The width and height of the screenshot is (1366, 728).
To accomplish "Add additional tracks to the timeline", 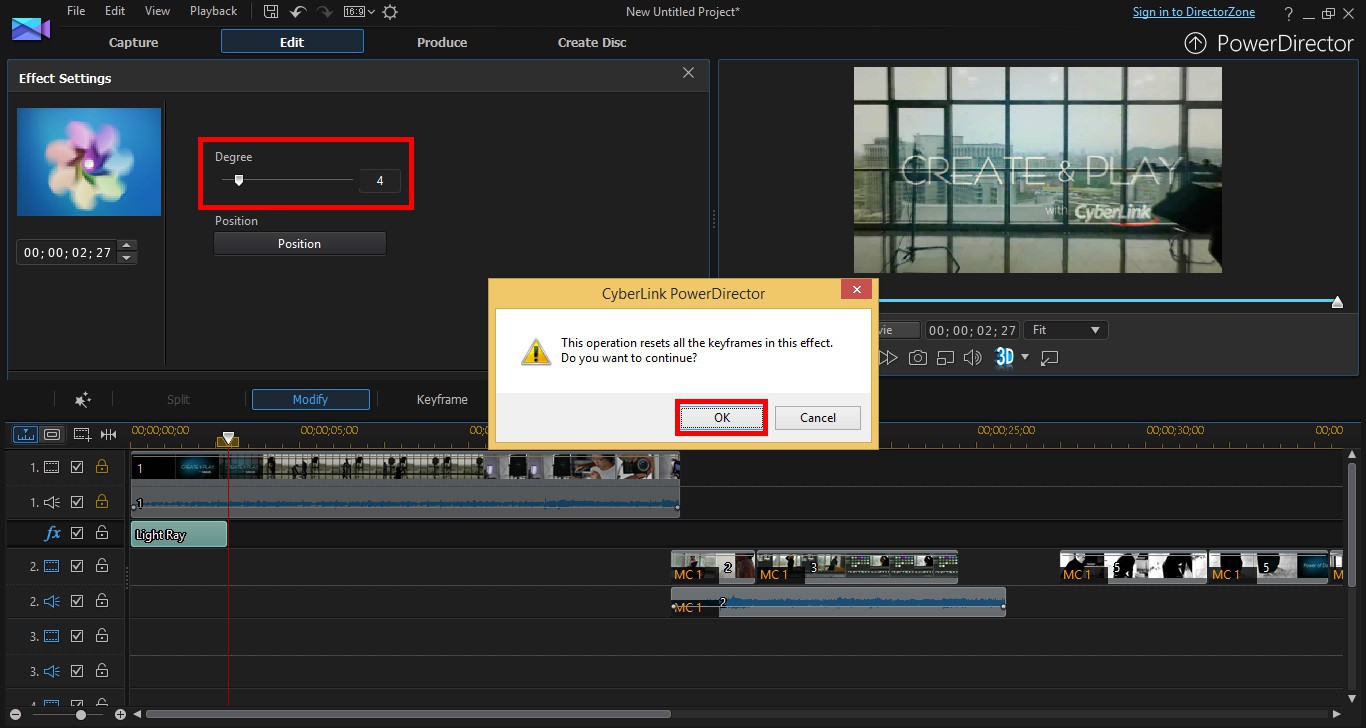I will [x=82, y=434].
